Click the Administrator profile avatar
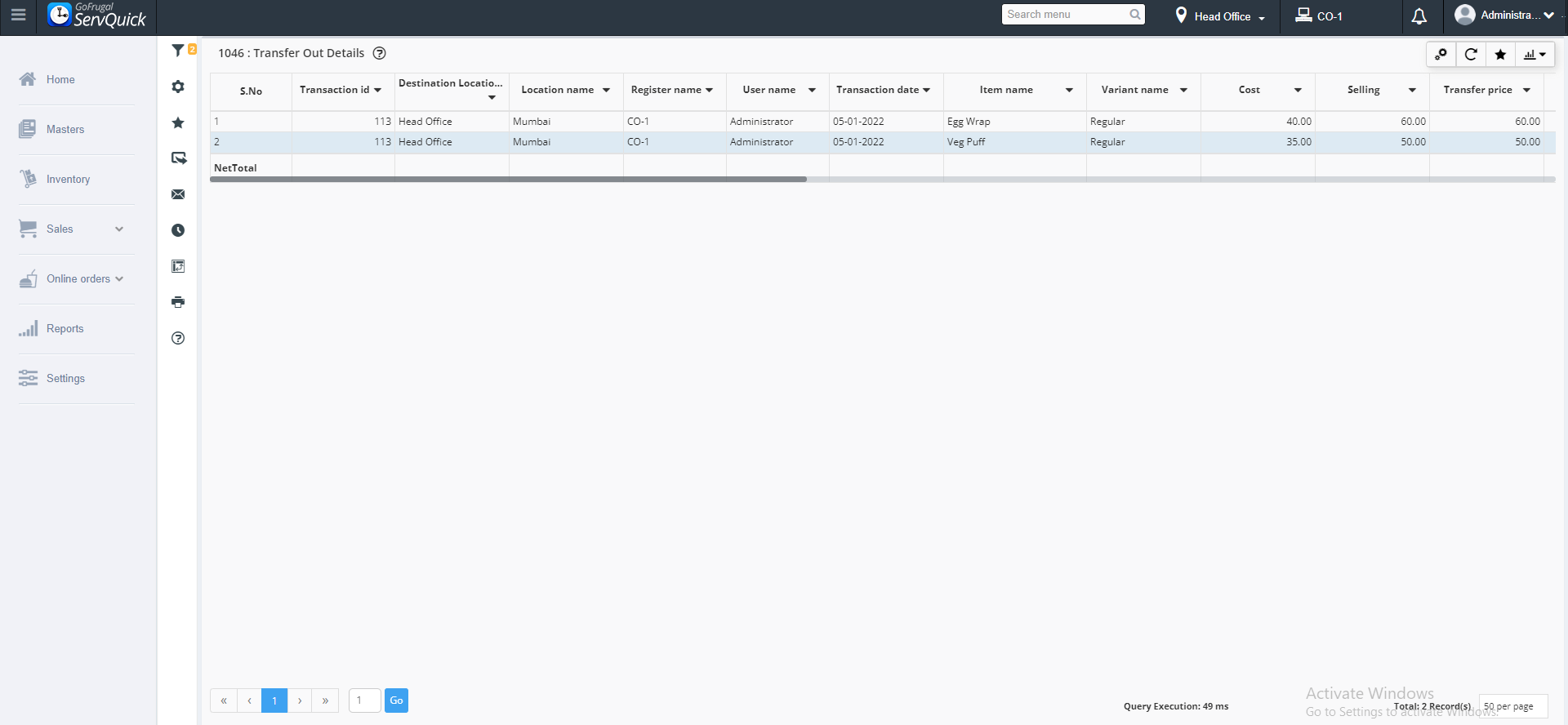The height and width of the screenshot is (725, 1568). [x=1465, y=15]
